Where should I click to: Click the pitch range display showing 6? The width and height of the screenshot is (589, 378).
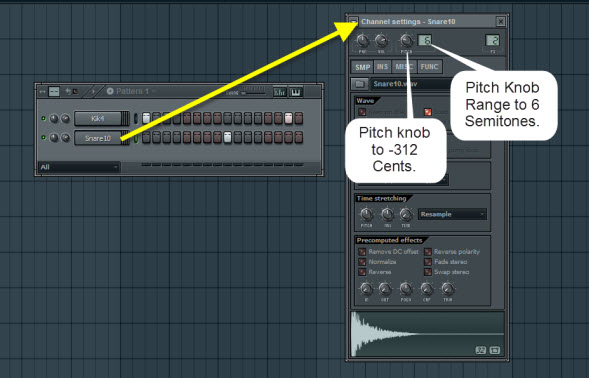pyautogui.click(x=425, y=40)
